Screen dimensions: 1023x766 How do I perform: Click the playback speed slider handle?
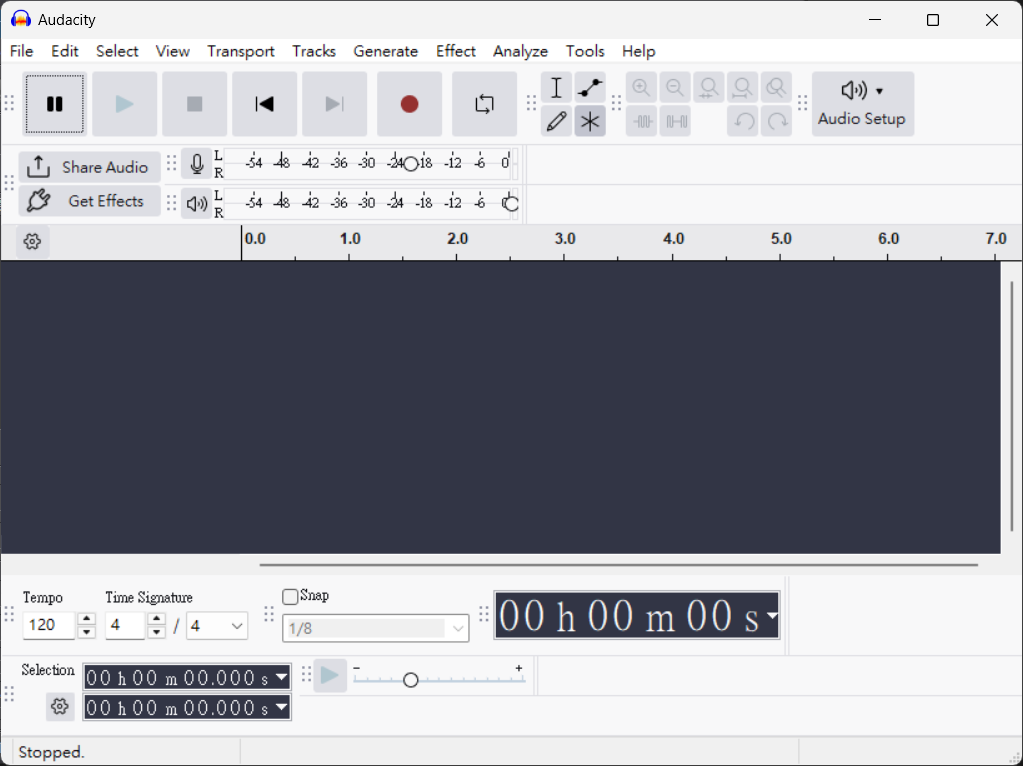(410, 680)
